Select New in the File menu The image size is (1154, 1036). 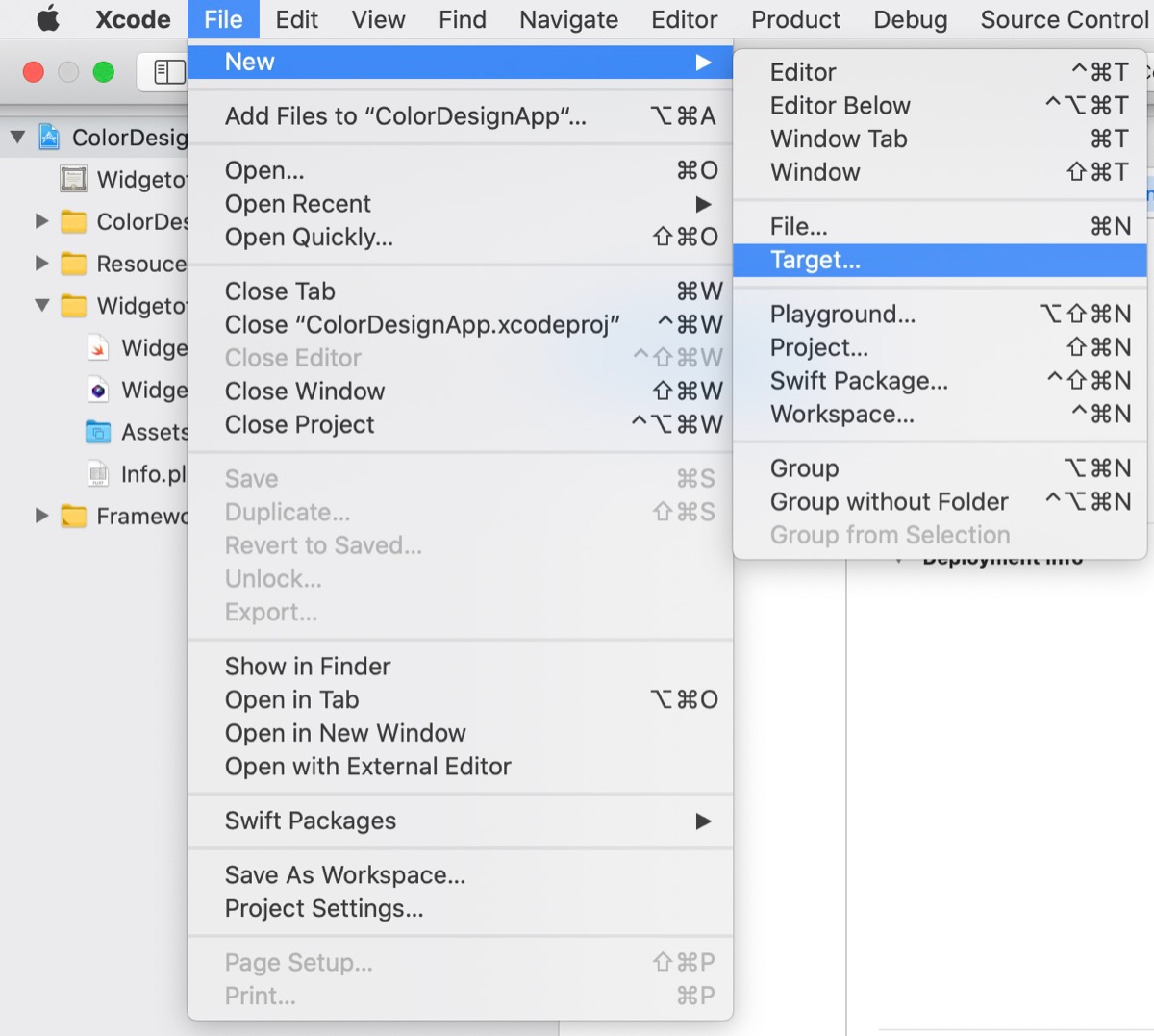click(461, 62)
